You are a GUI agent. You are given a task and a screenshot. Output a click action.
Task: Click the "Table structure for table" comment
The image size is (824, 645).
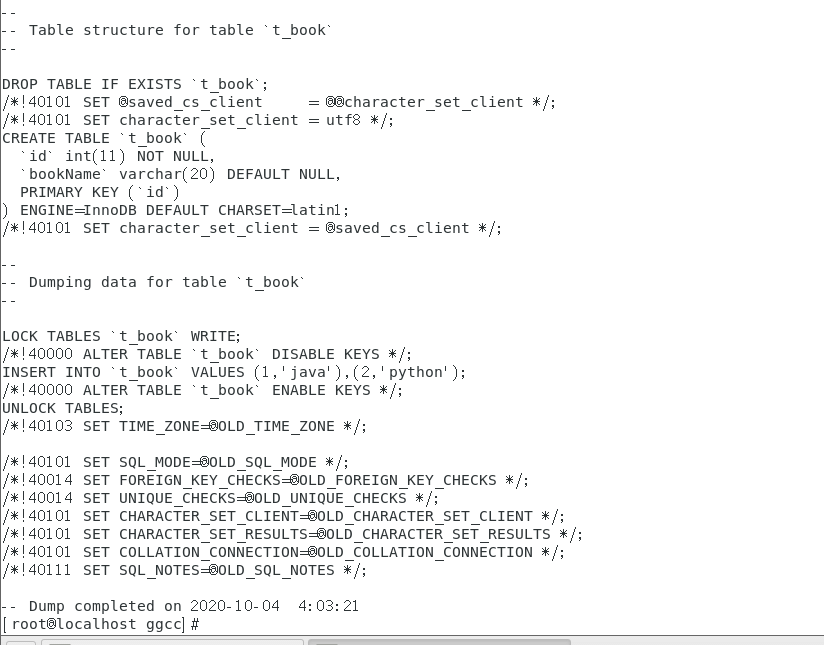[x=167, y=30]
